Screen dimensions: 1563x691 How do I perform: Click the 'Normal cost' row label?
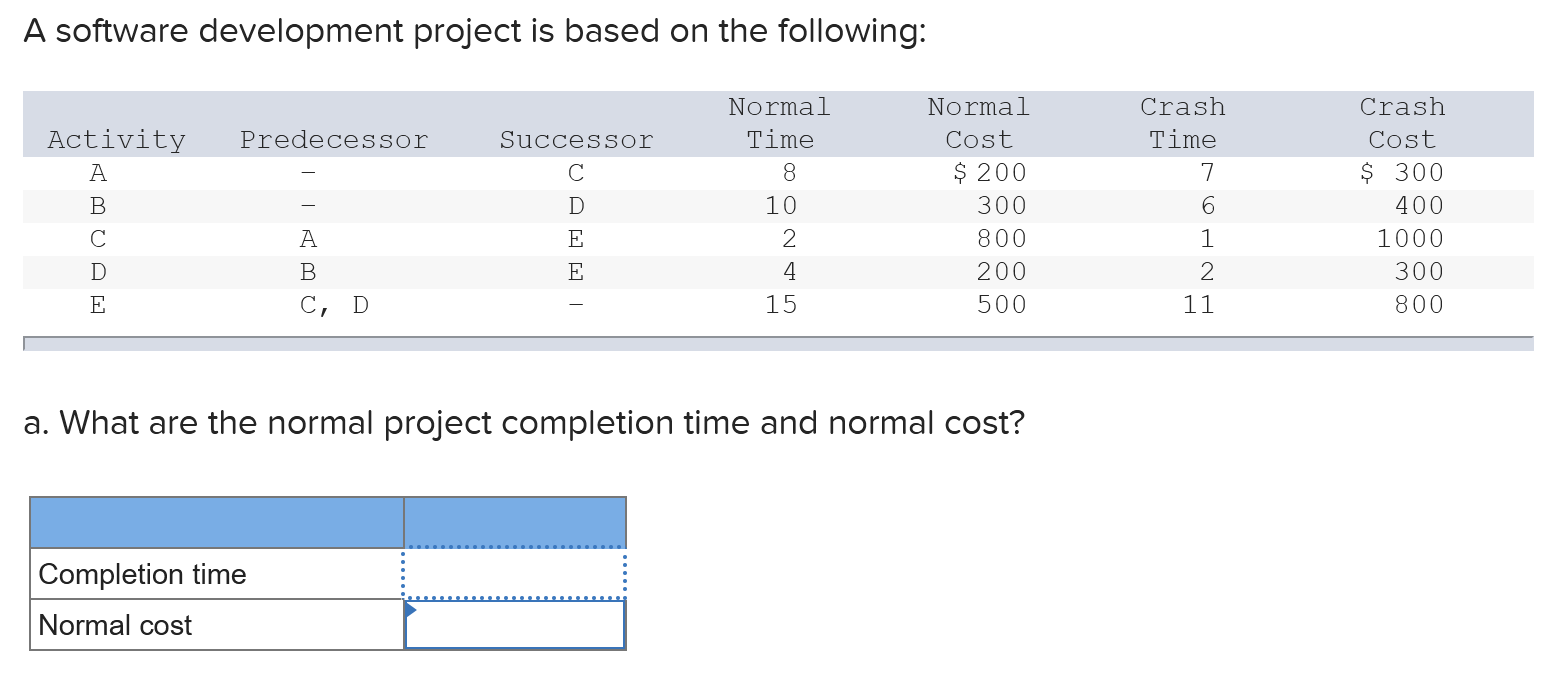pyautogui.click(x=114, y=625)
